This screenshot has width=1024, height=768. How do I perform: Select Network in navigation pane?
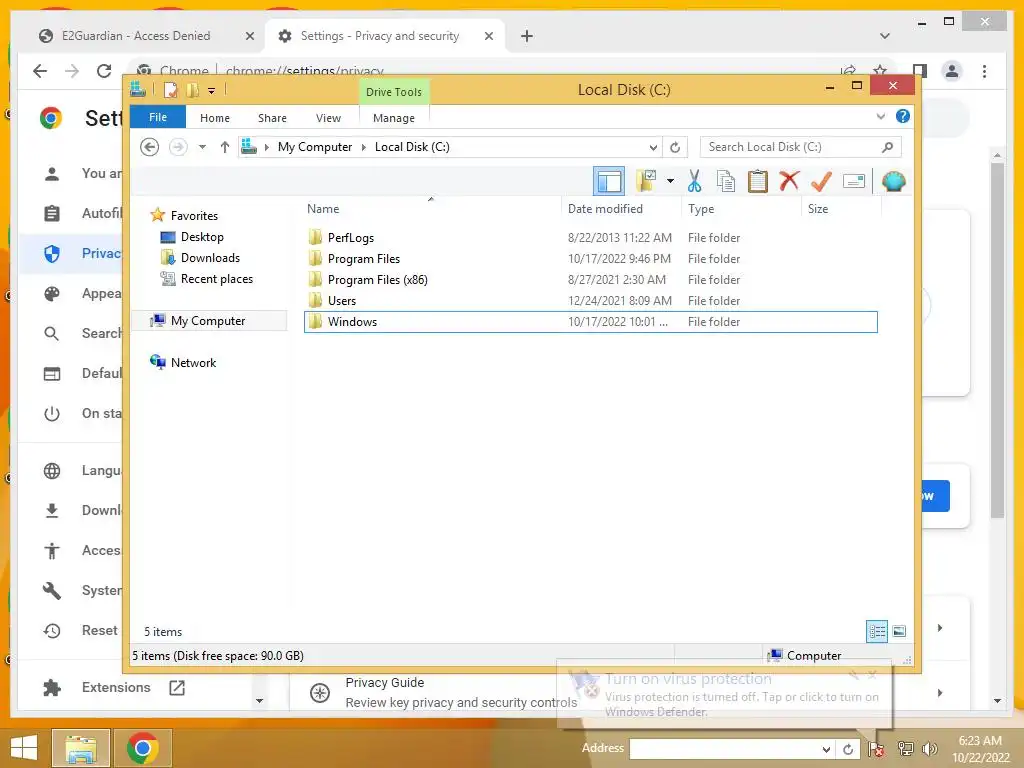pyautogui.click(x=193, y=362)
